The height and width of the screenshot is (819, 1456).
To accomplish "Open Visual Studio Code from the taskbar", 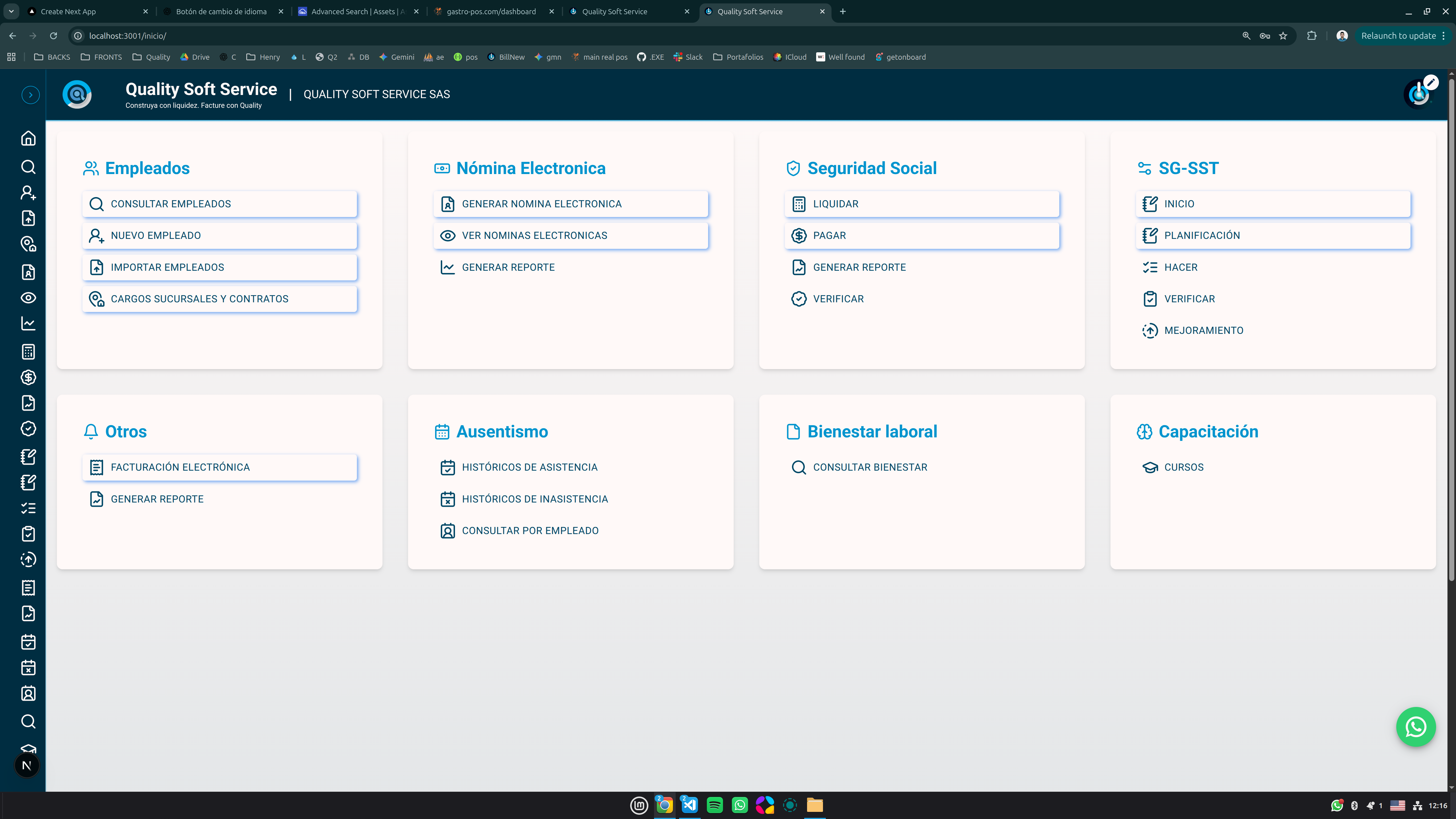I will [690, 805].
